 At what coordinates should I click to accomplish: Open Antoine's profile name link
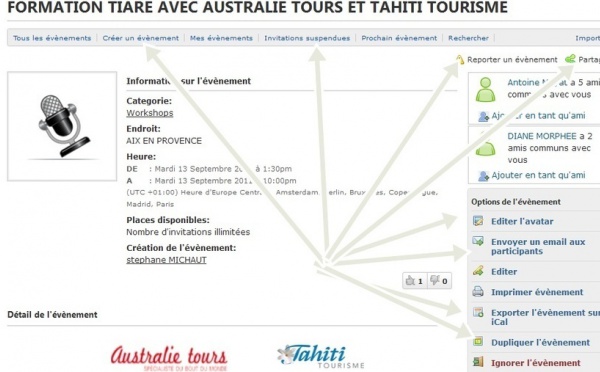[x=537, y=82]
